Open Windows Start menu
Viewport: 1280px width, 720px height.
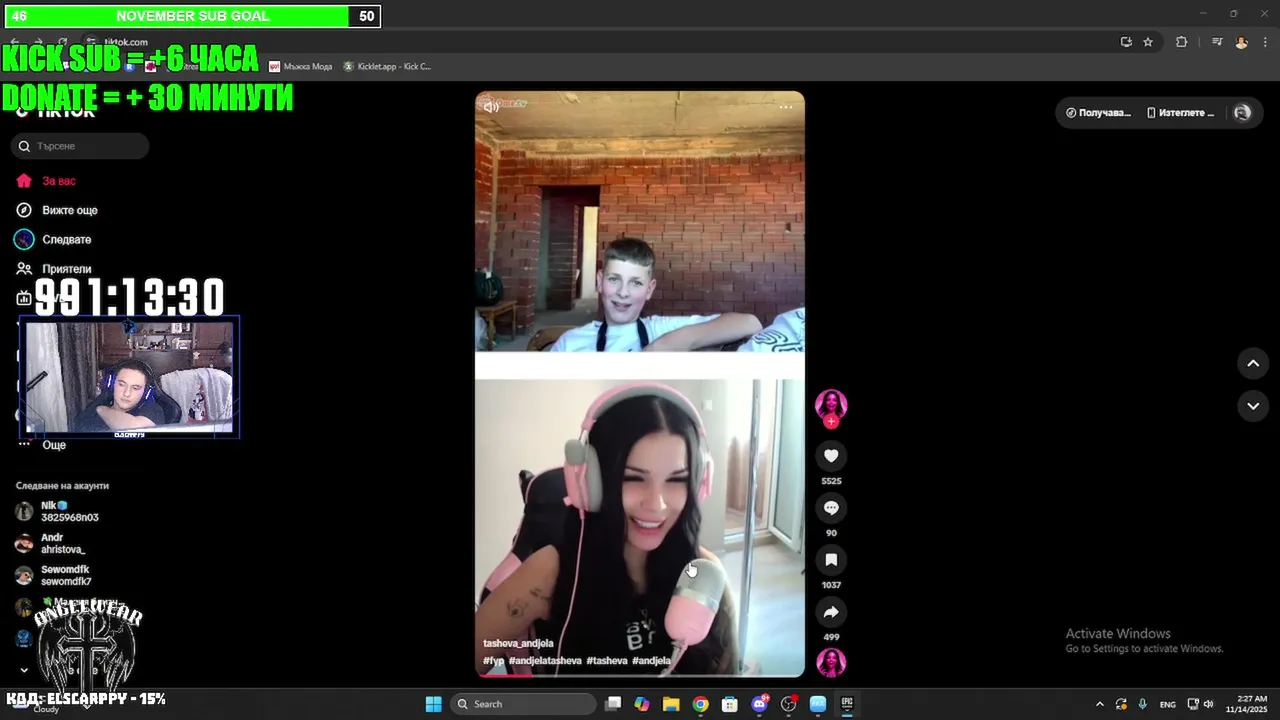(433, 704)
